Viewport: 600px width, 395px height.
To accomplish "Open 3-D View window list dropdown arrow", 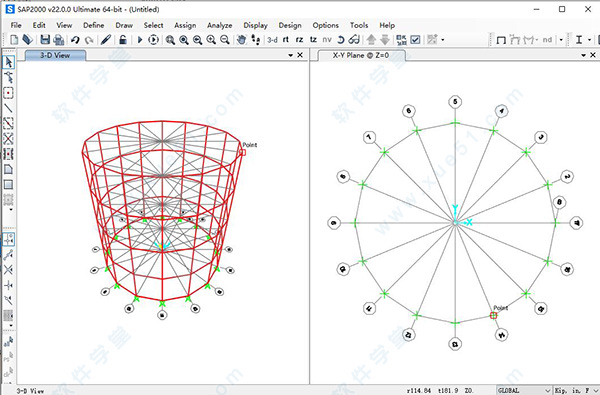I will pyautogui.click(x=290, y=55).
